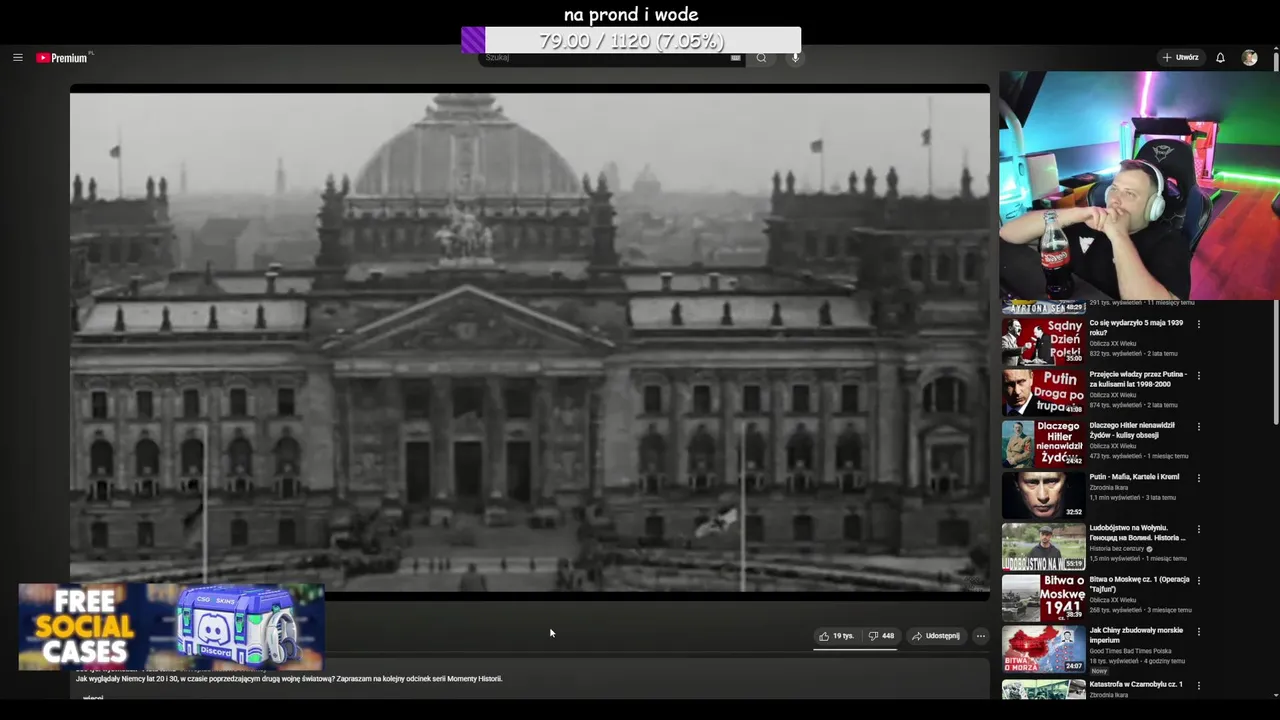This screenshot has height=720, width=1280.
Task: Visit Oblicza XX Wieku channel under 'Bitwa o Moskwę'
Action: [x=1112, y=600]
